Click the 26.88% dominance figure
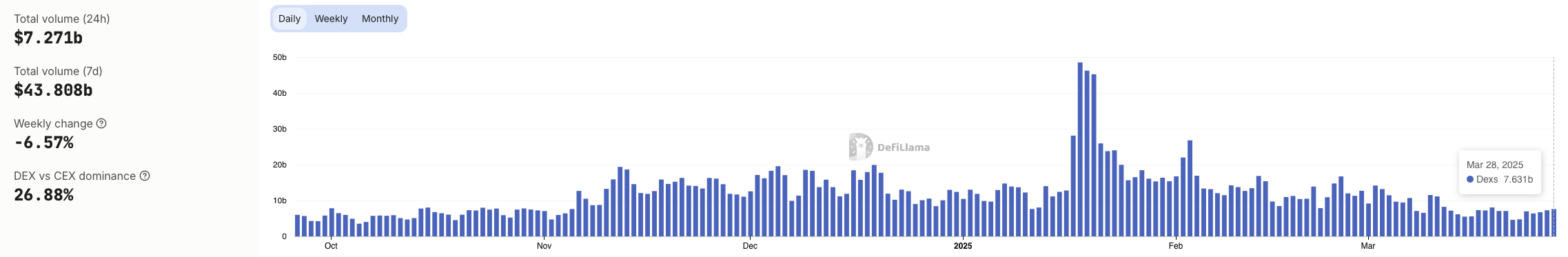 (43, 195)
